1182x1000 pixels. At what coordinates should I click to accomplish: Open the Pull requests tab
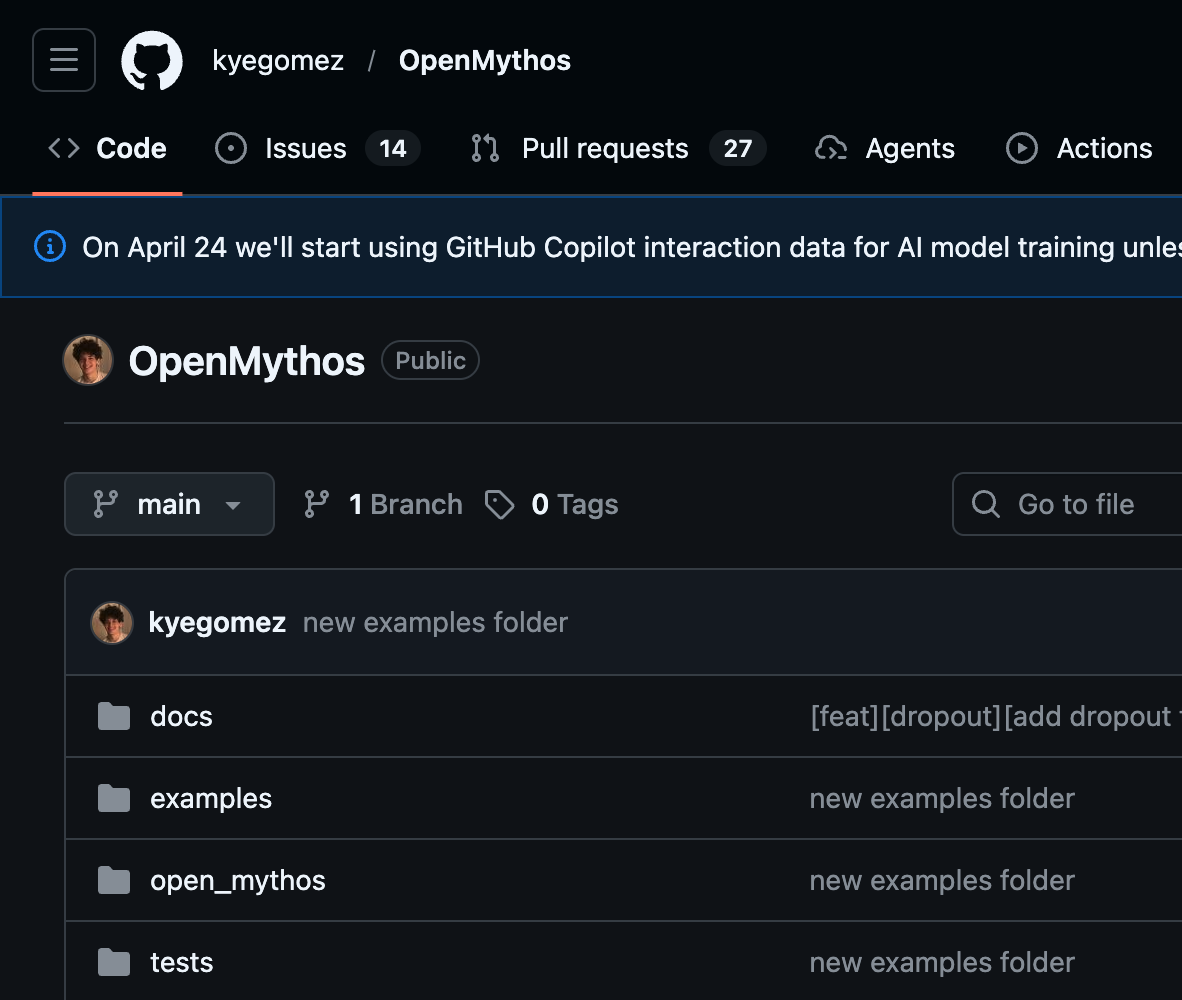617,148
